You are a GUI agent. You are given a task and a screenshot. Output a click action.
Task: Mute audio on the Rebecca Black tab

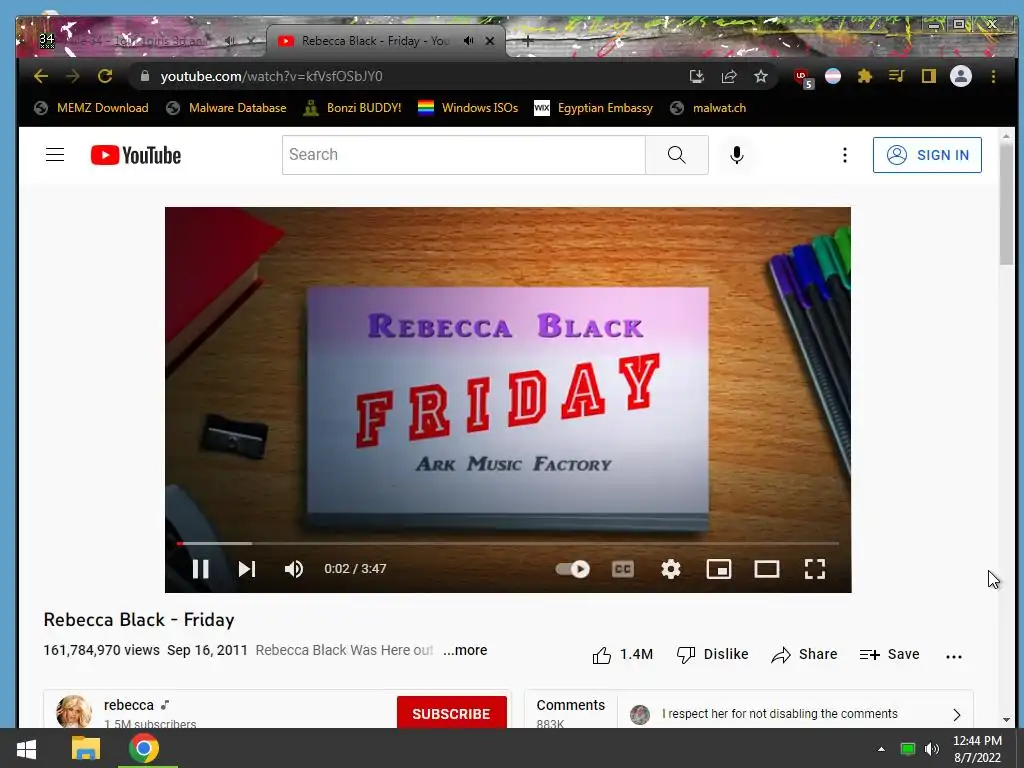point(468,41)
